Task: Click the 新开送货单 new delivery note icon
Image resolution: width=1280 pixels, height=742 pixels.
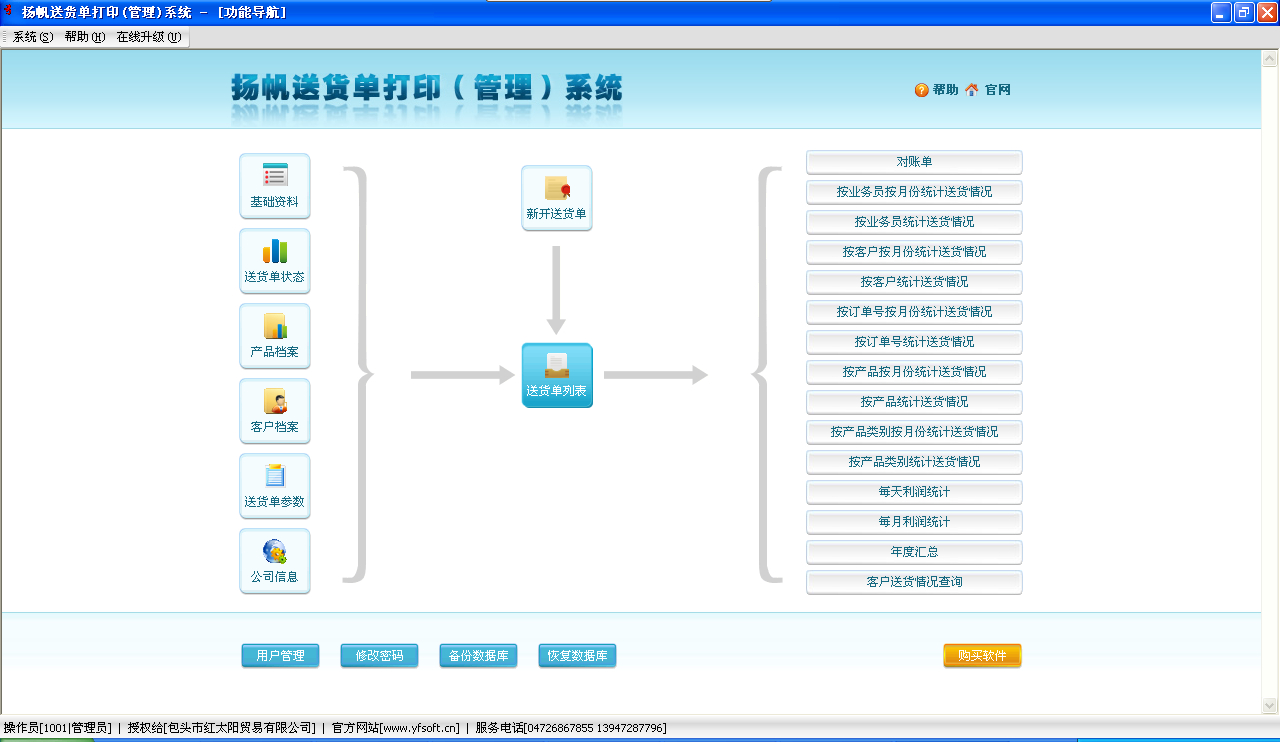Action: coord(557,198)
